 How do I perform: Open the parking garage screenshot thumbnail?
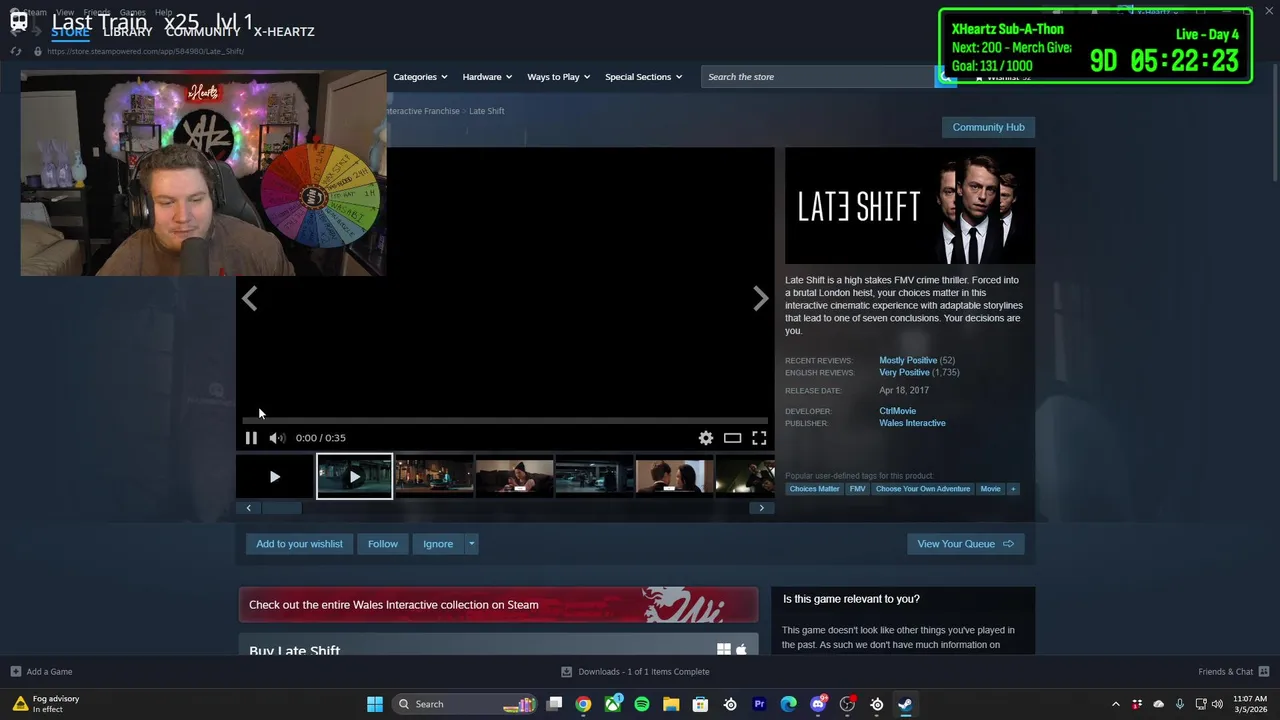point(595,477)
